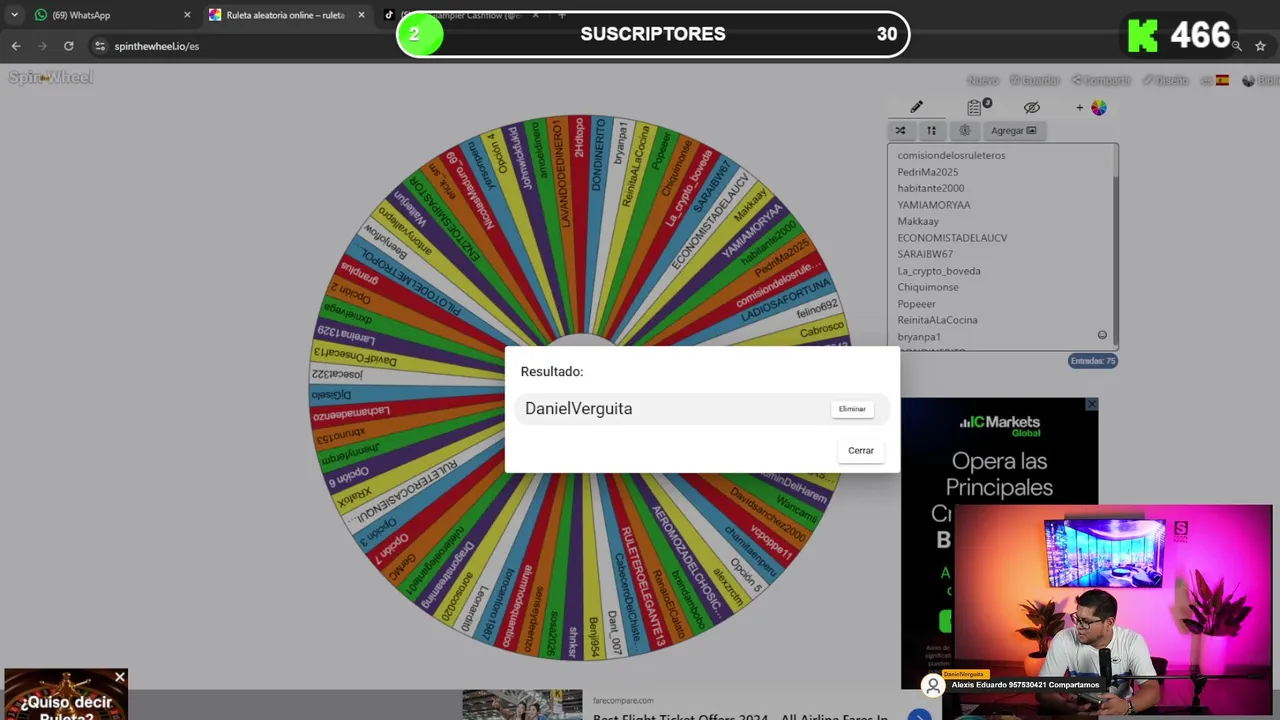Select entry ECONOMISTADELAUCV in list
This screenshot has height=720, width=1280.
pyautogui.click(x=952, y=238)
